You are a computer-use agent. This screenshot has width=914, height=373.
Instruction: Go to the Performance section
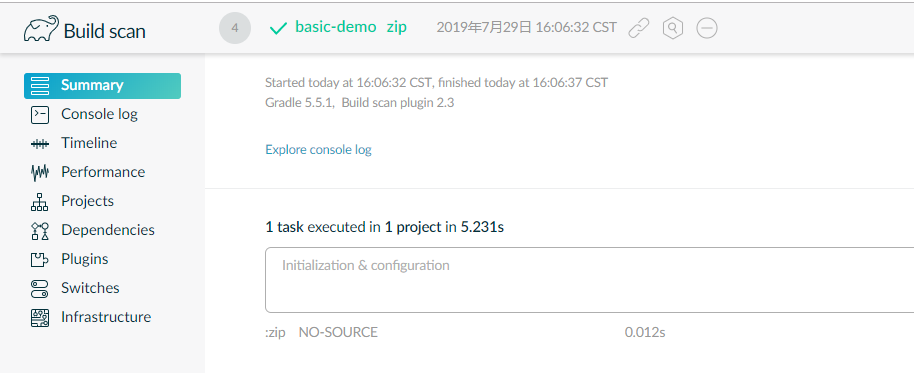(x=103, y=172)
